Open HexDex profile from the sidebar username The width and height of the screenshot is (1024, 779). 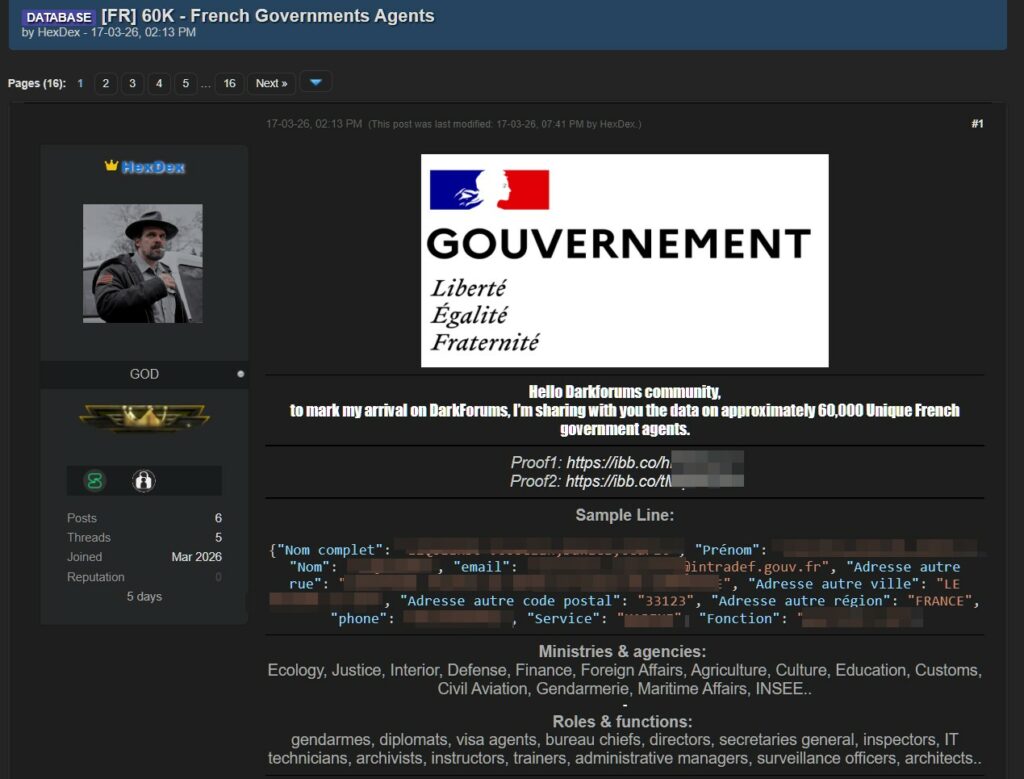pos(153,167)
